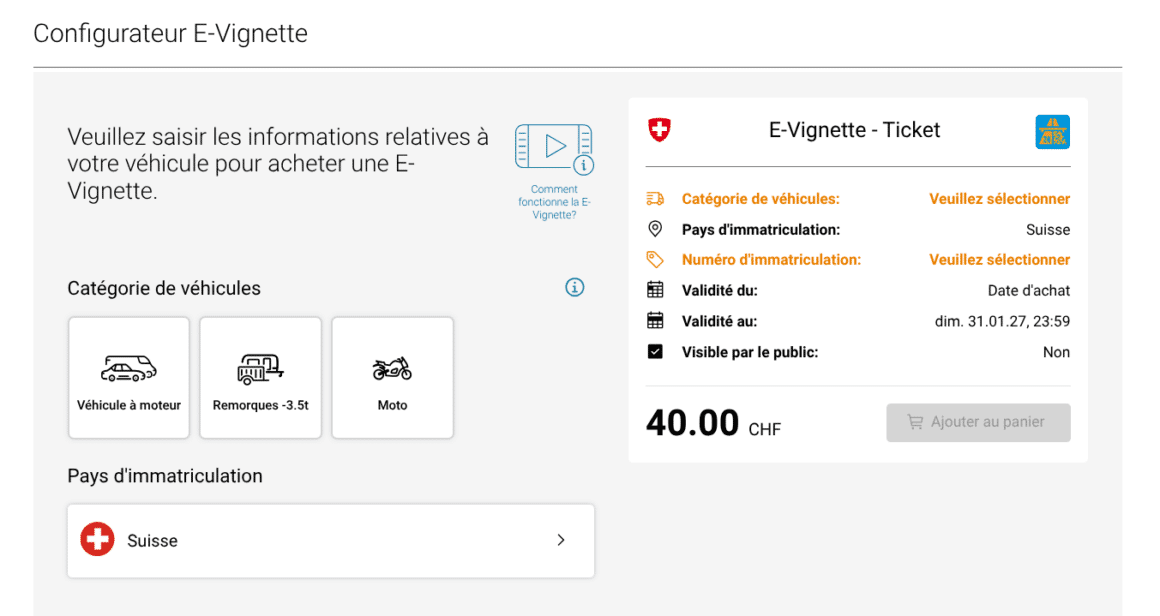Choose Moto as the vehicle category

click(392, 378)
